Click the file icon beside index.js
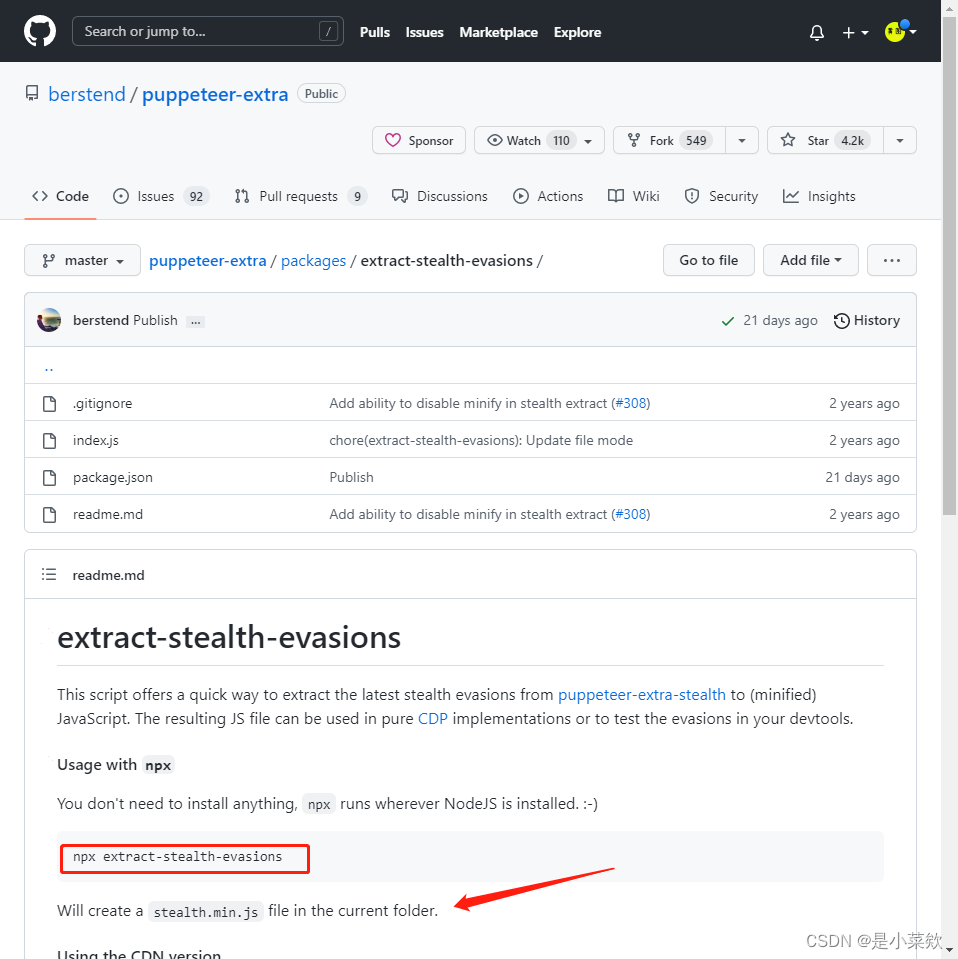 pos(50,440)
